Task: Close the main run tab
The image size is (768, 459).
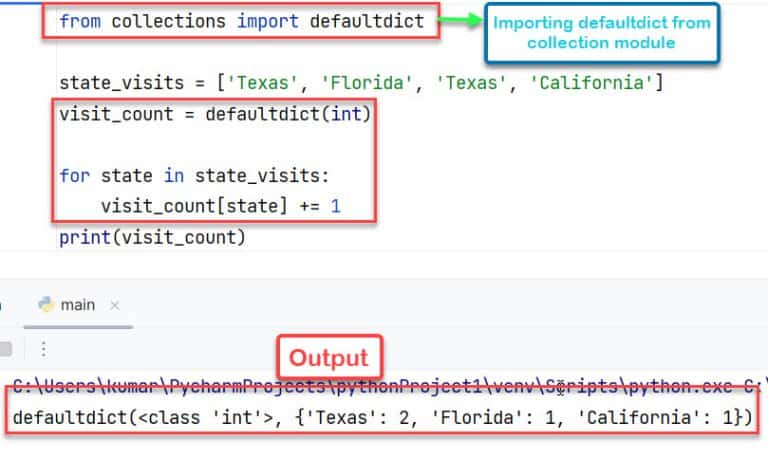Action: pos(115,306)
